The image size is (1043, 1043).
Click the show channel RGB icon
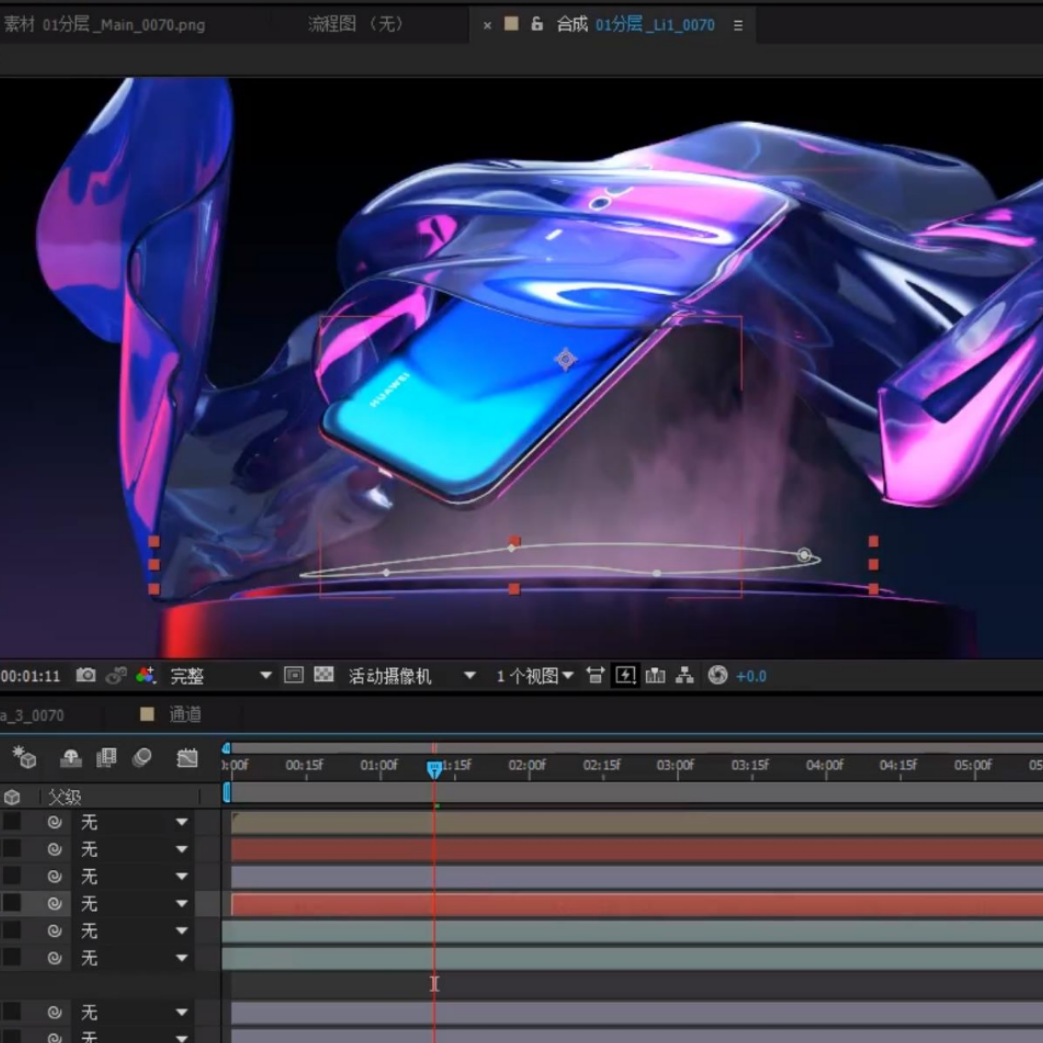tap(146, 676)
